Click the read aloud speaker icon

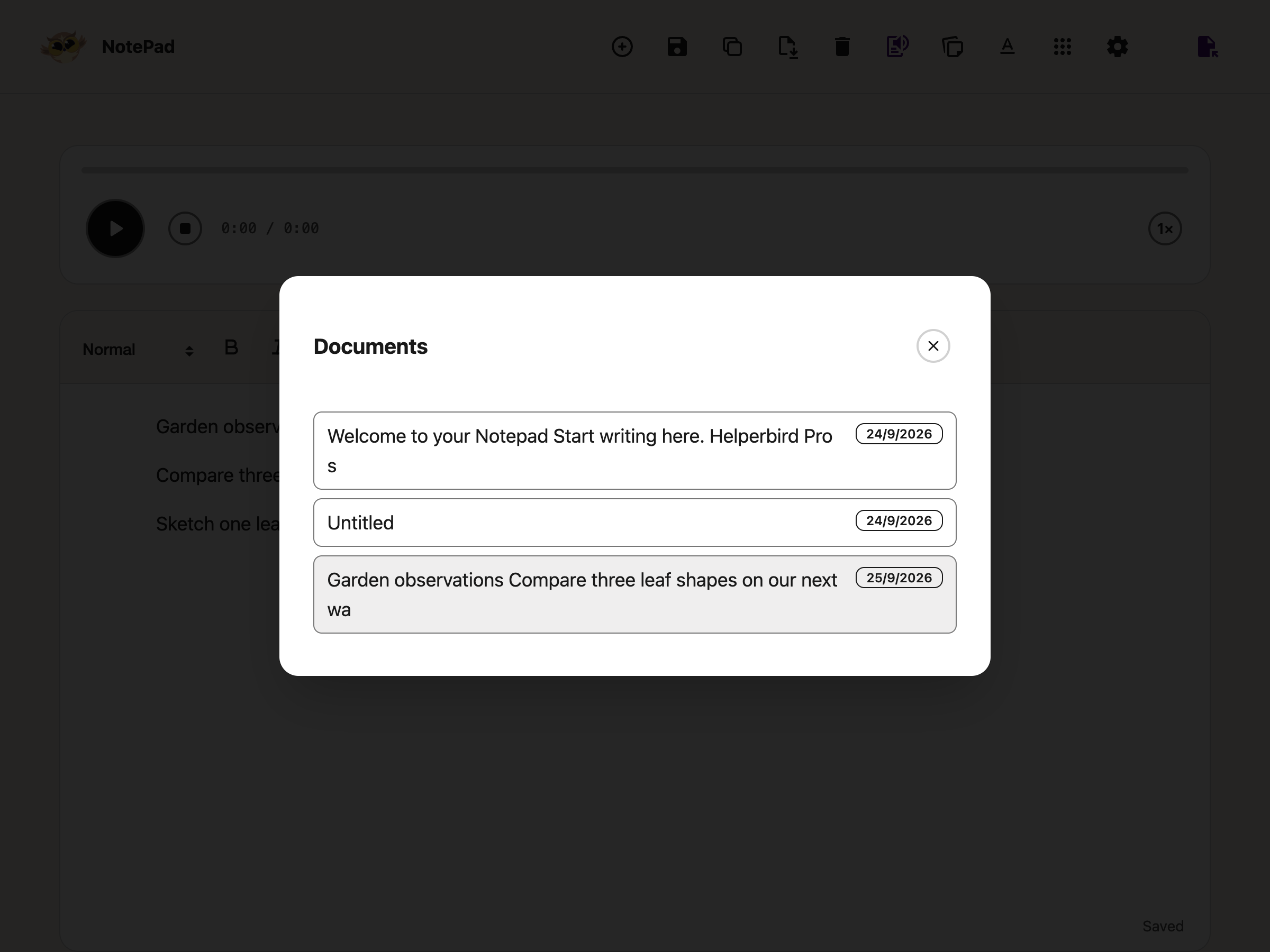point(897,47)
